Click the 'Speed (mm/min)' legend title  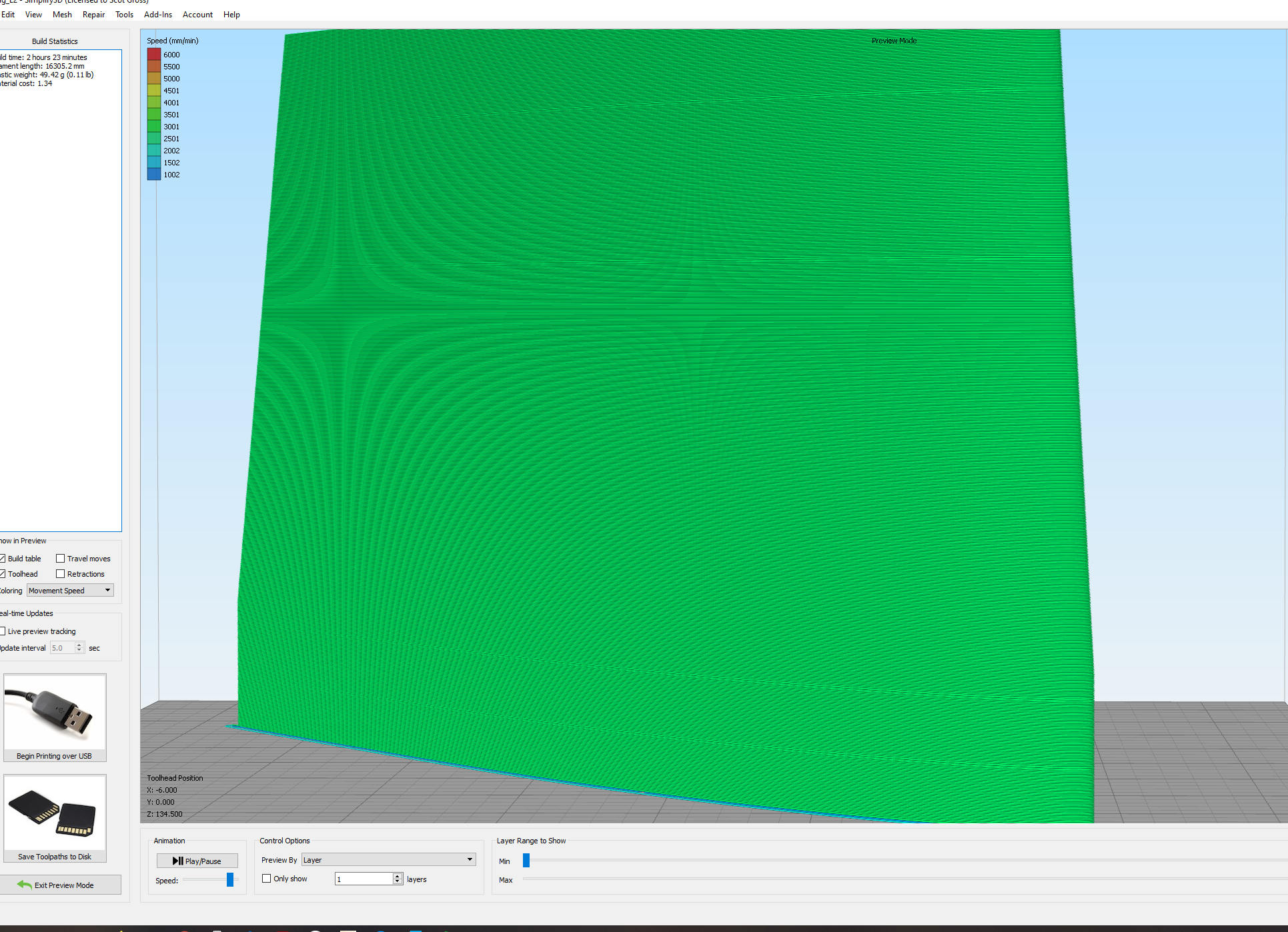173,41
